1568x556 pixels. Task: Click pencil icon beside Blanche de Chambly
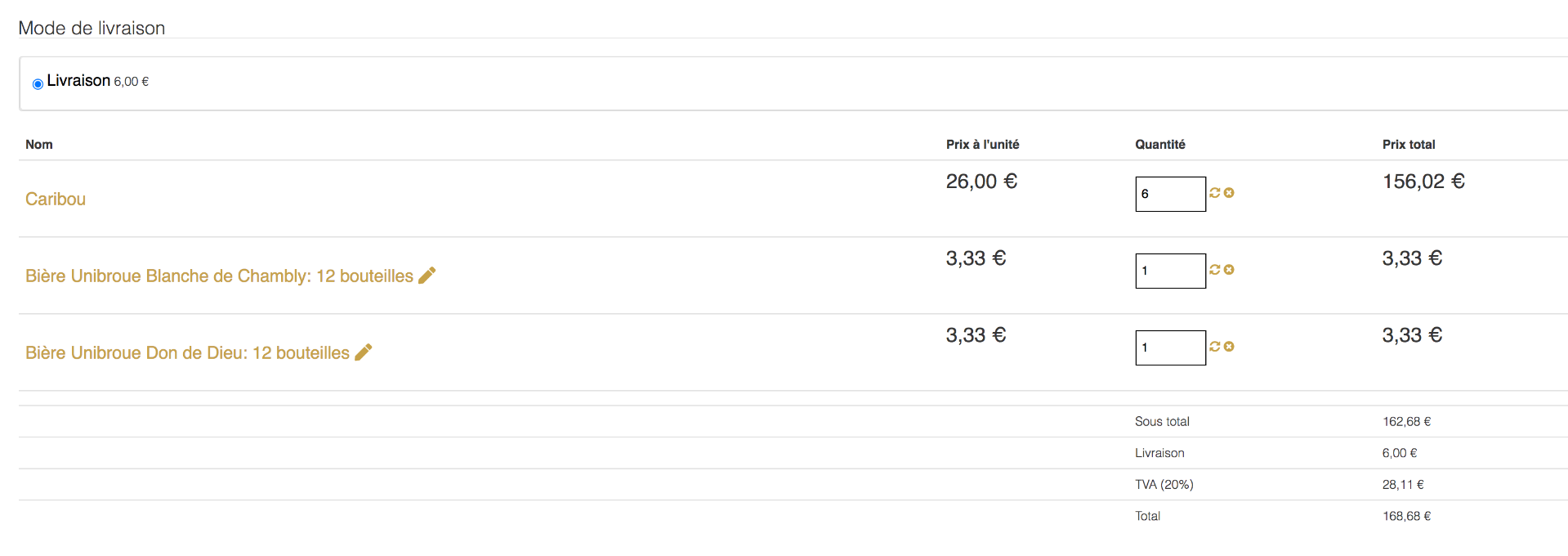[x=427, y=276]
